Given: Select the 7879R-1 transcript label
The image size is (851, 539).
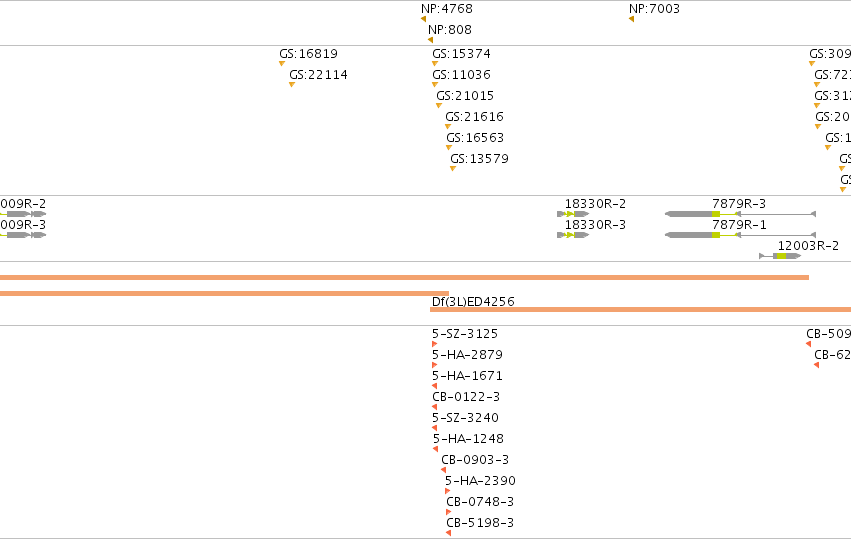Looking at the screenshot, I should (739, 225).
